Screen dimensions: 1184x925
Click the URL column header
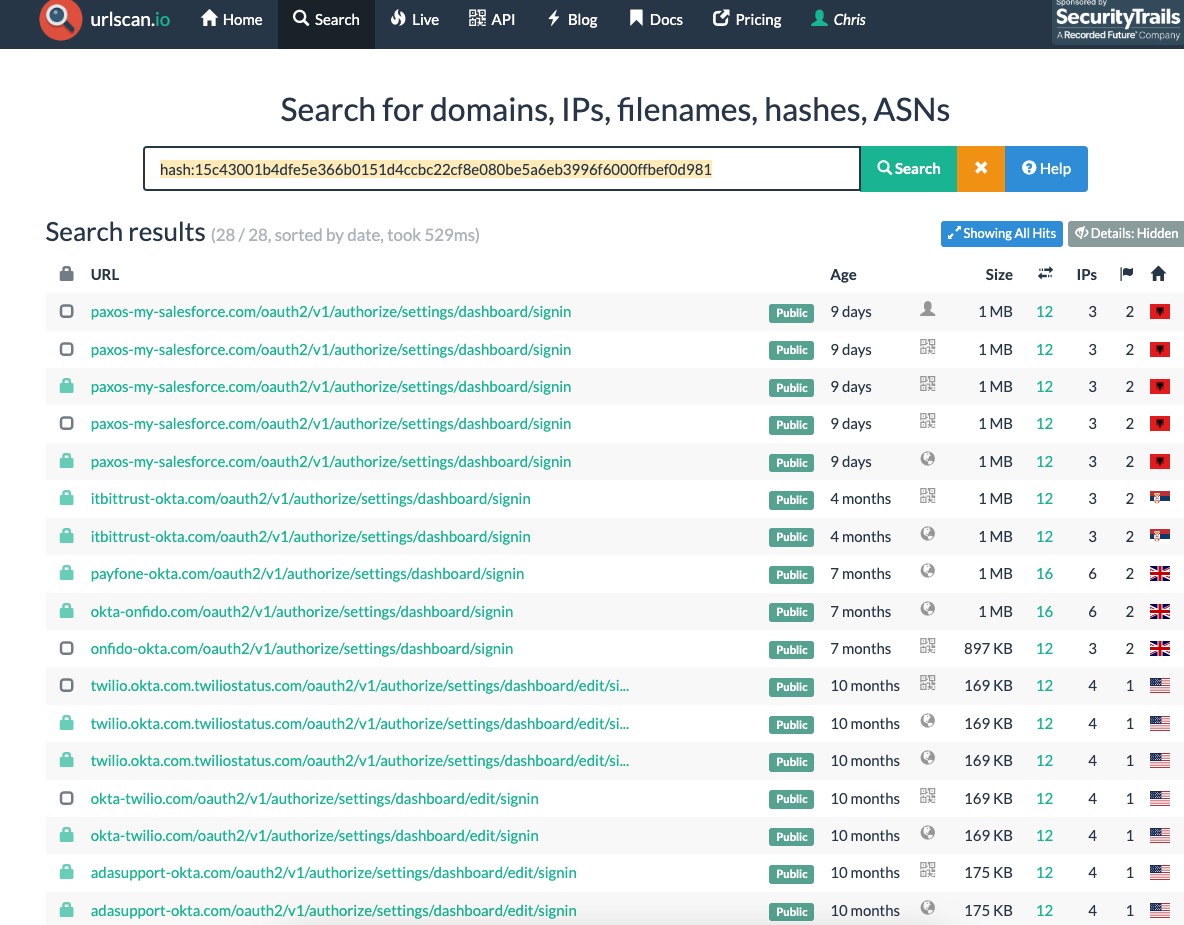[x=104, y=274]
